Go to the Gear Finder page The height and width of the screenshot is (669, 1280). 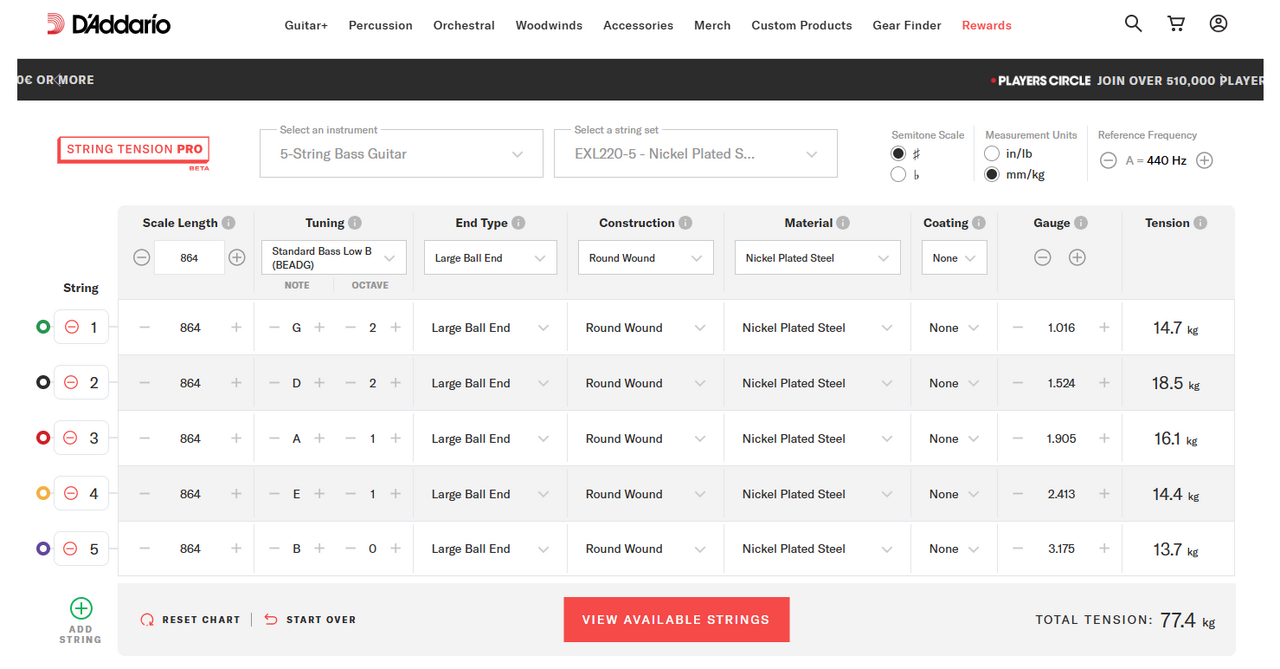tap(907, 25)
